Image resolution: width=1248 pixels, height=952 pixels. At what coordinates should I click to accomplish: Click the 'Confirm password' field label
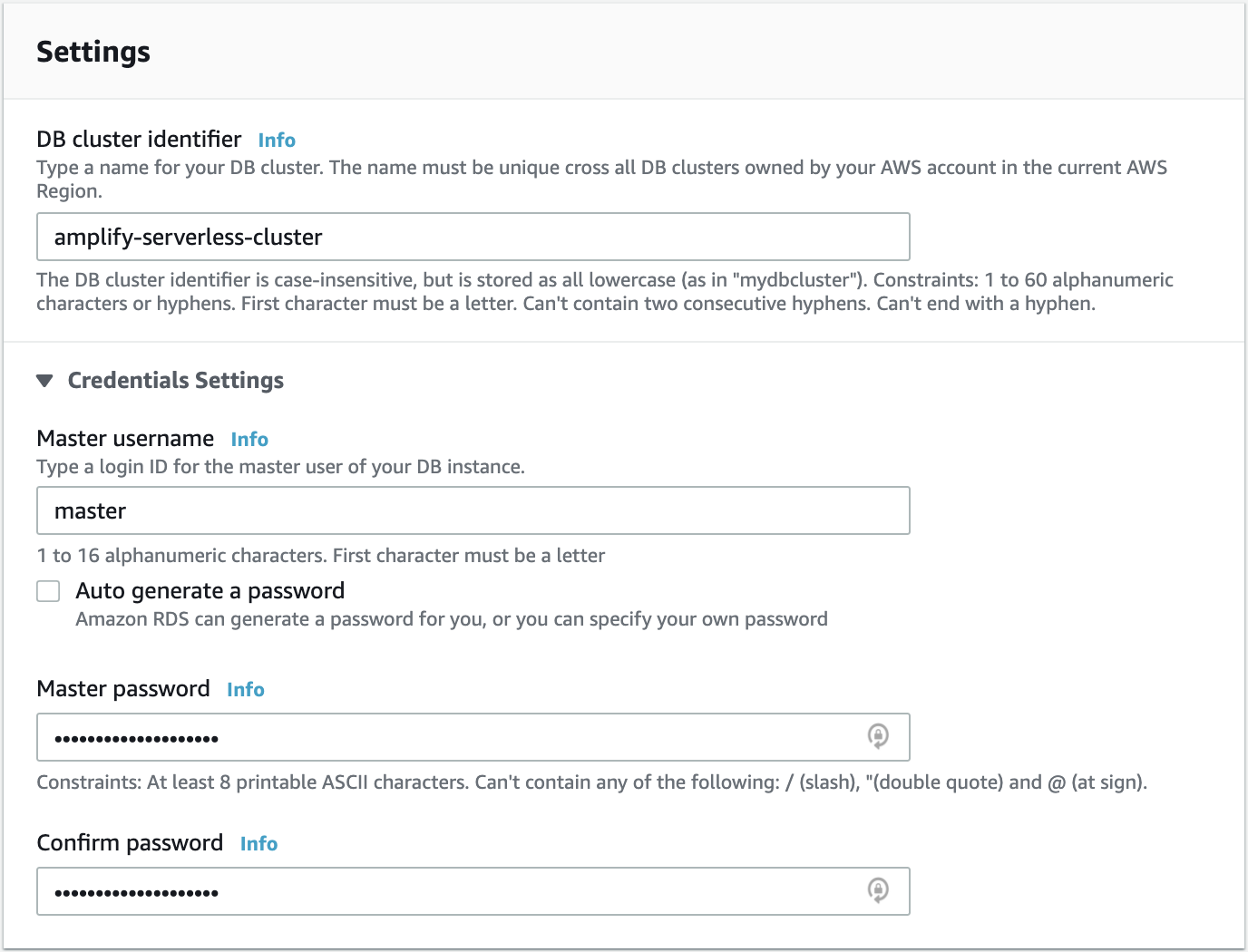pos(130,843)
